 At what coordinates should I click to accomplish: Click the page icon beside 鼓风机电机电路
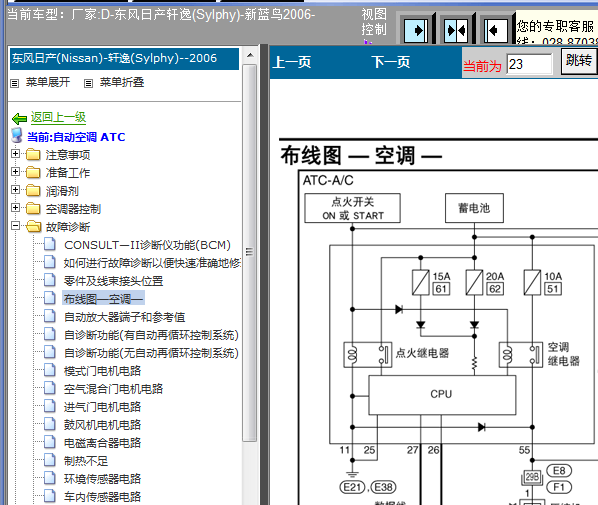pyautogui.click(x=50, y=424)
